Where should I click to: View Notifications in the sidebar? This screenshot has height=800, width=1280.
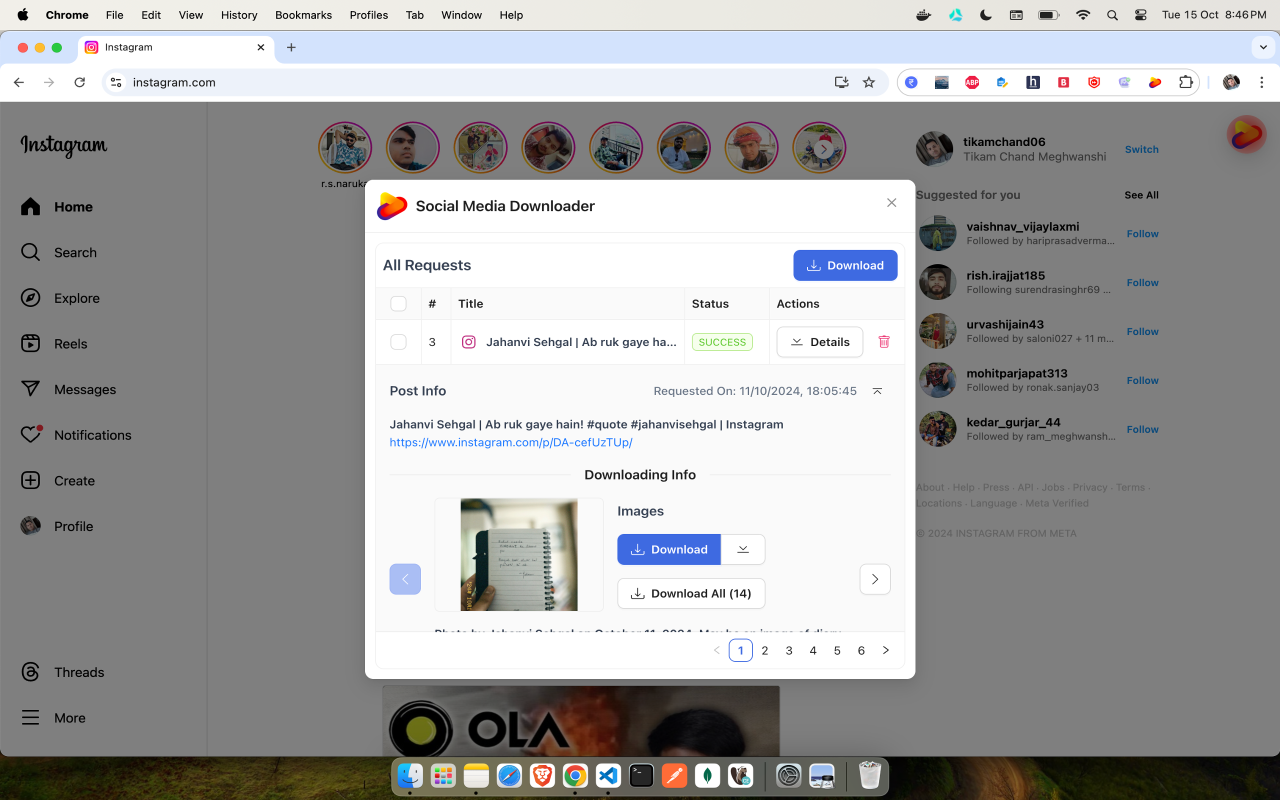(x=92, y=434)
